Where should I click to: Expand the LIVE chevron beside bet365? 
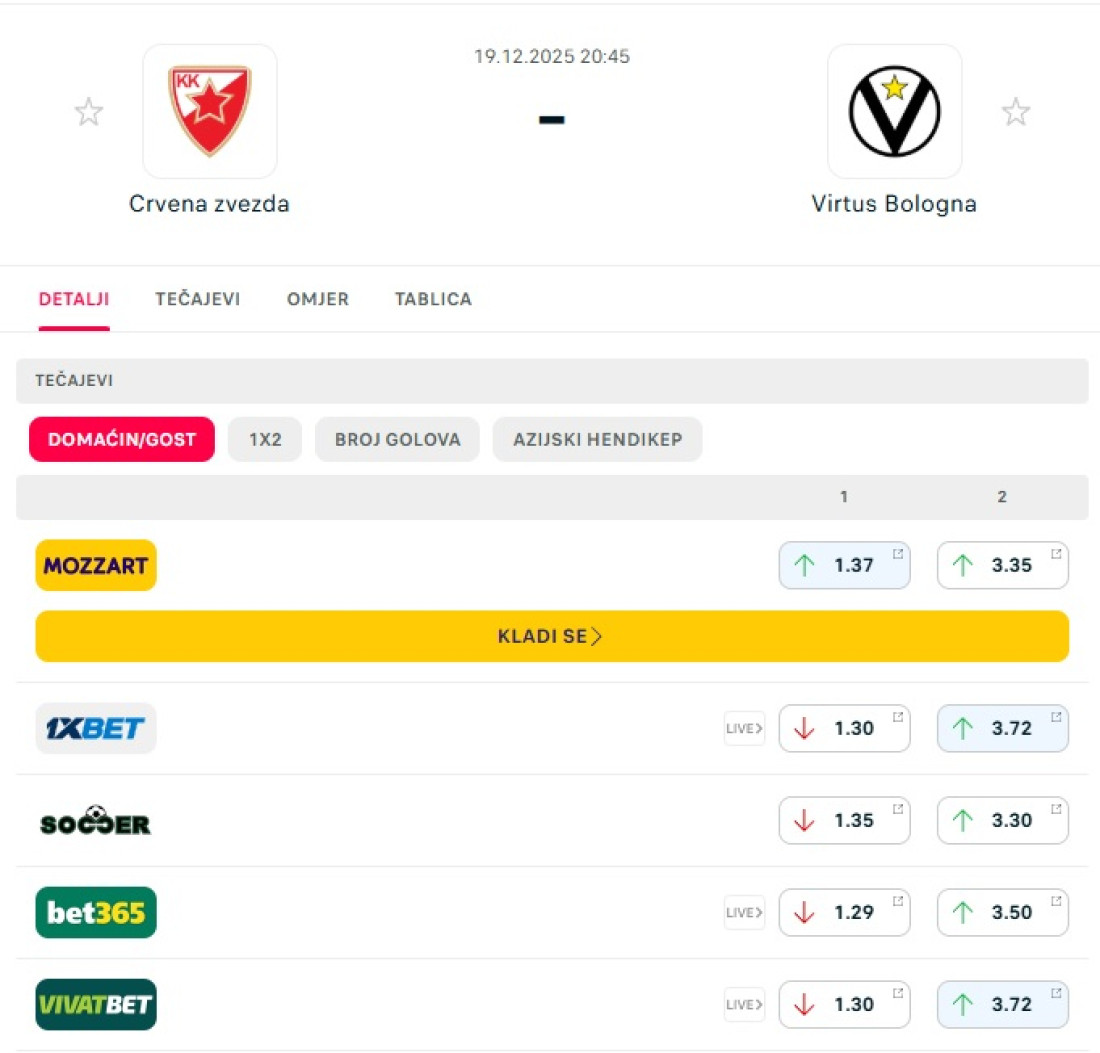tap(744, 913)
